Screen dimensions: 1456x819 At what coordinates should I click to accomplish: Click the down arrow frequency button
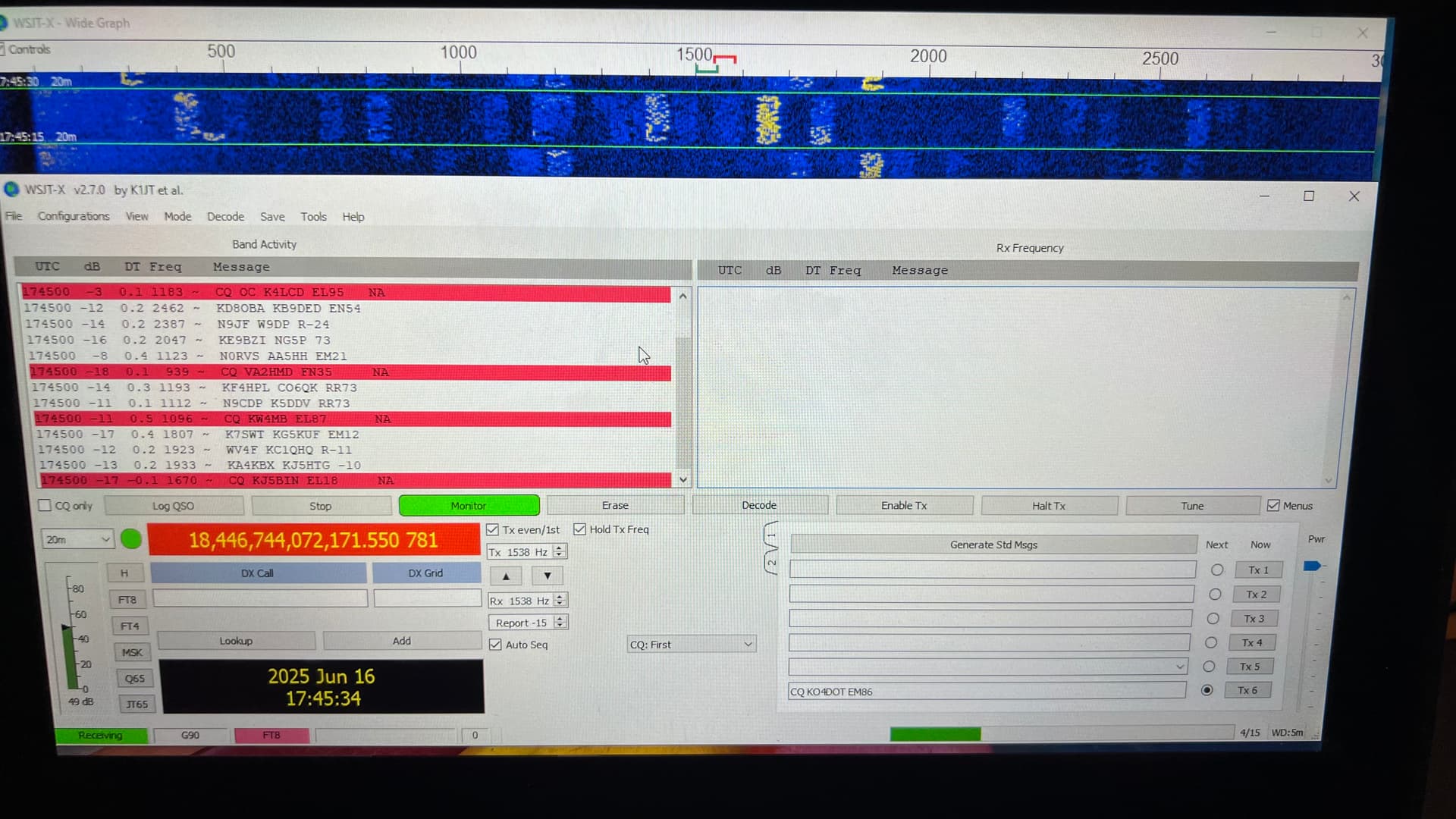[547, 576]
